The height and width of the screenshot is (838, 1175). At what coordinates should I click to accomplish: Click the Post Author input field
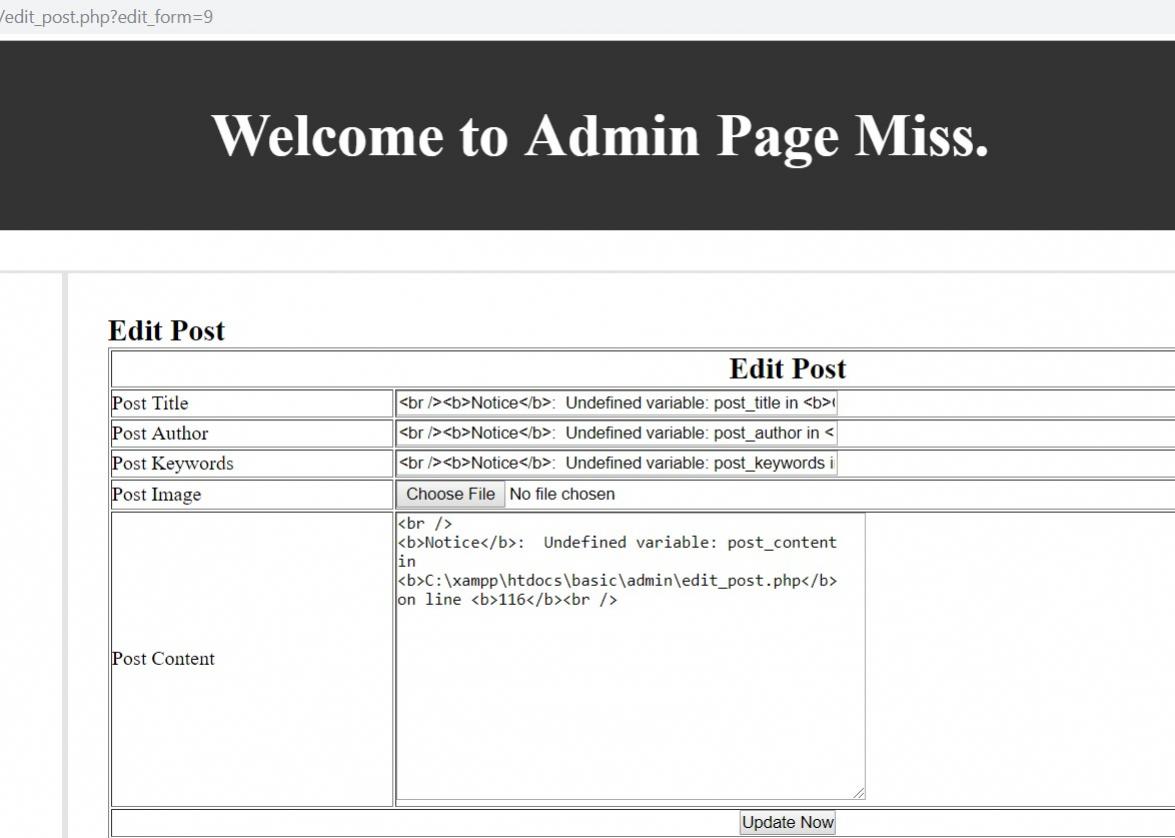point(616,433)
